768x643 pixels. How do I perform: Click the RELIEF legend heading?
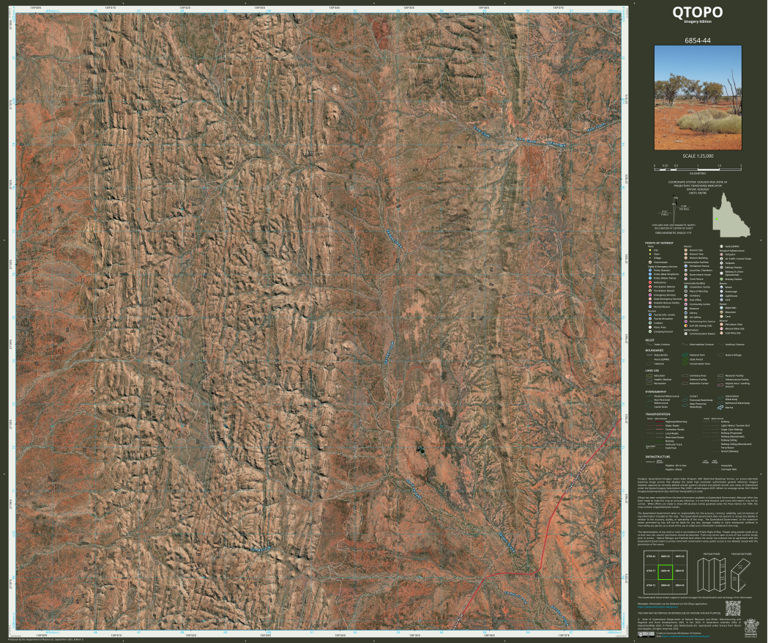pyautogui.click(x=649, y=340)
